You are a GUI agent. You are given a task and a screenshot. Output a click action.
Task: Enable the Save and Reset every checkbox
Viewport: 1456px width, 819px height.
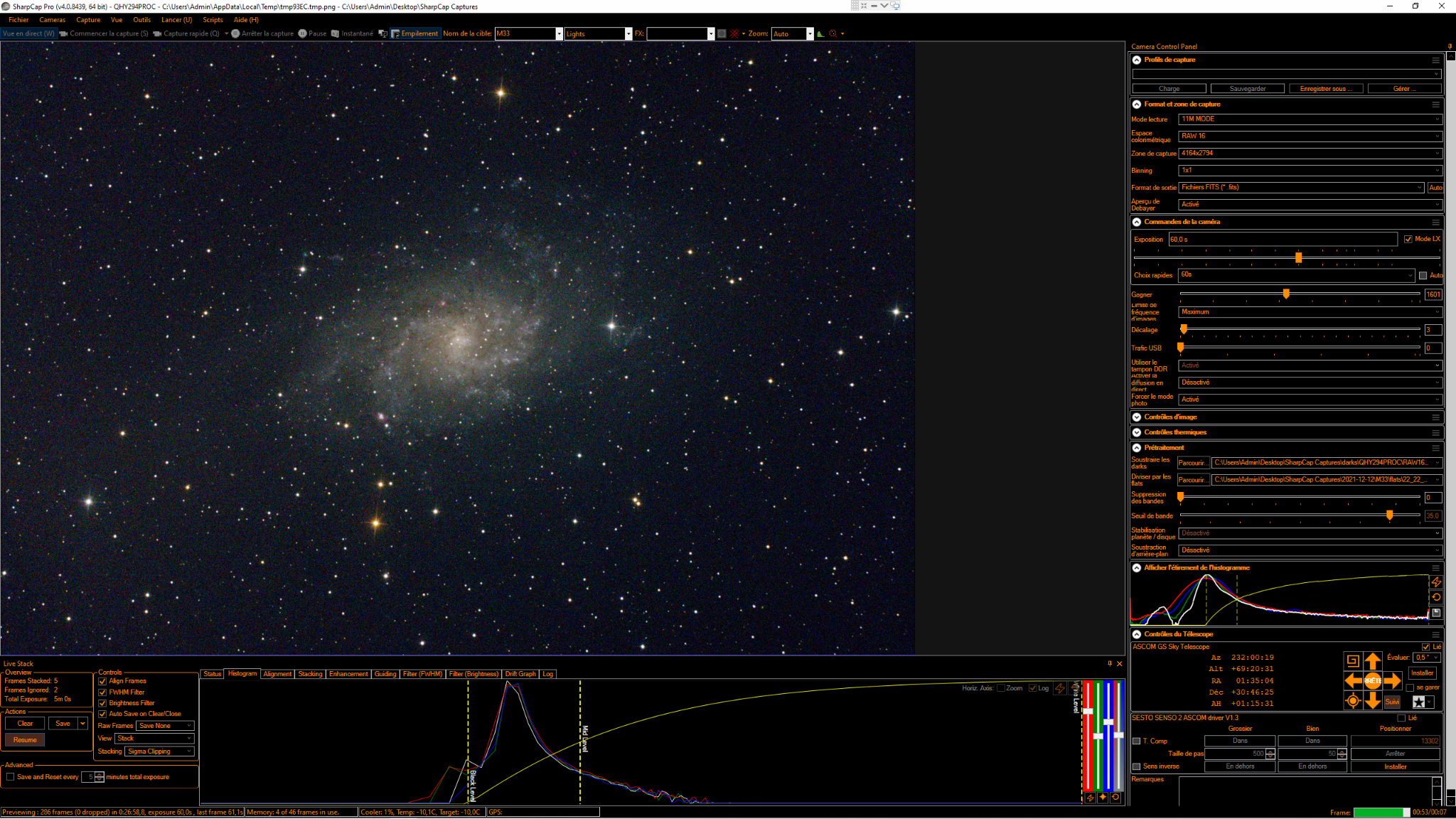click(x=10, y=777)
